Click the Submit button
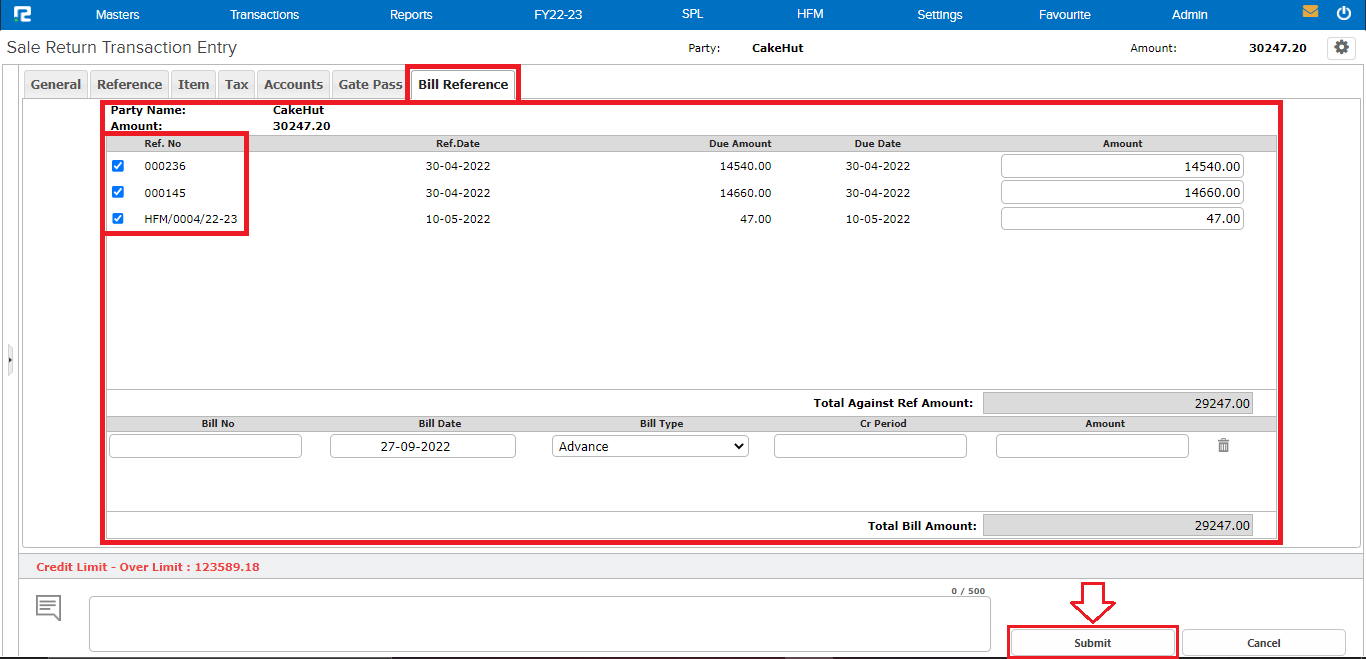 tap(1092, 643)
